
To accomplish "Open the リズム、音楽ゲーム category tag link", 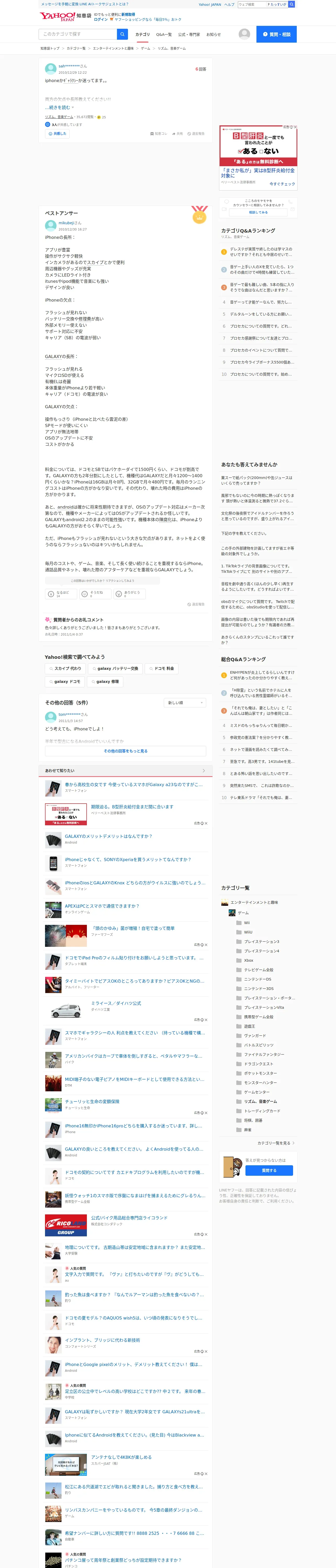I will (x=59, y=117).
